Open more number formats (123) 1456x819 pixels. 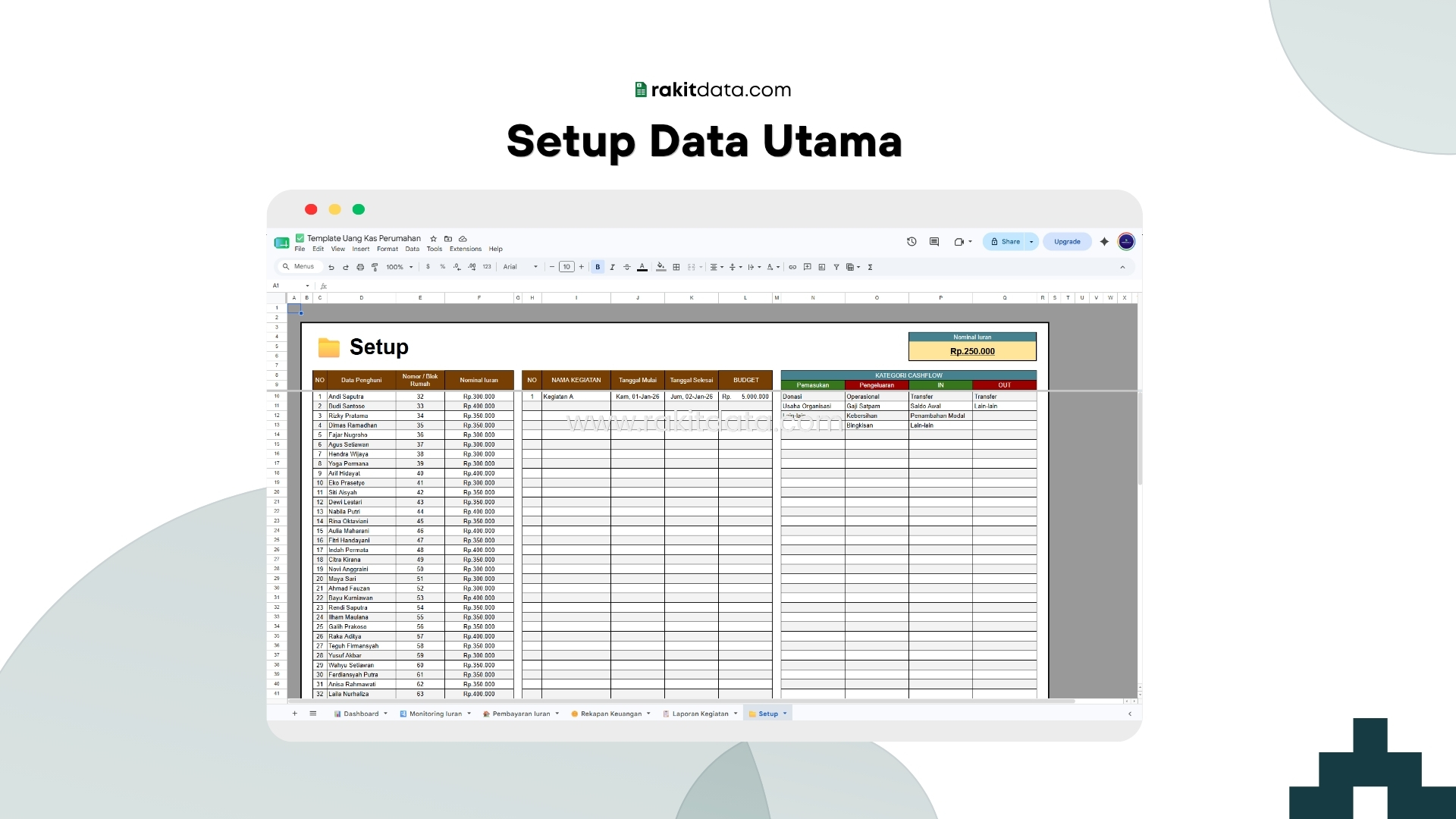point(487,267)
